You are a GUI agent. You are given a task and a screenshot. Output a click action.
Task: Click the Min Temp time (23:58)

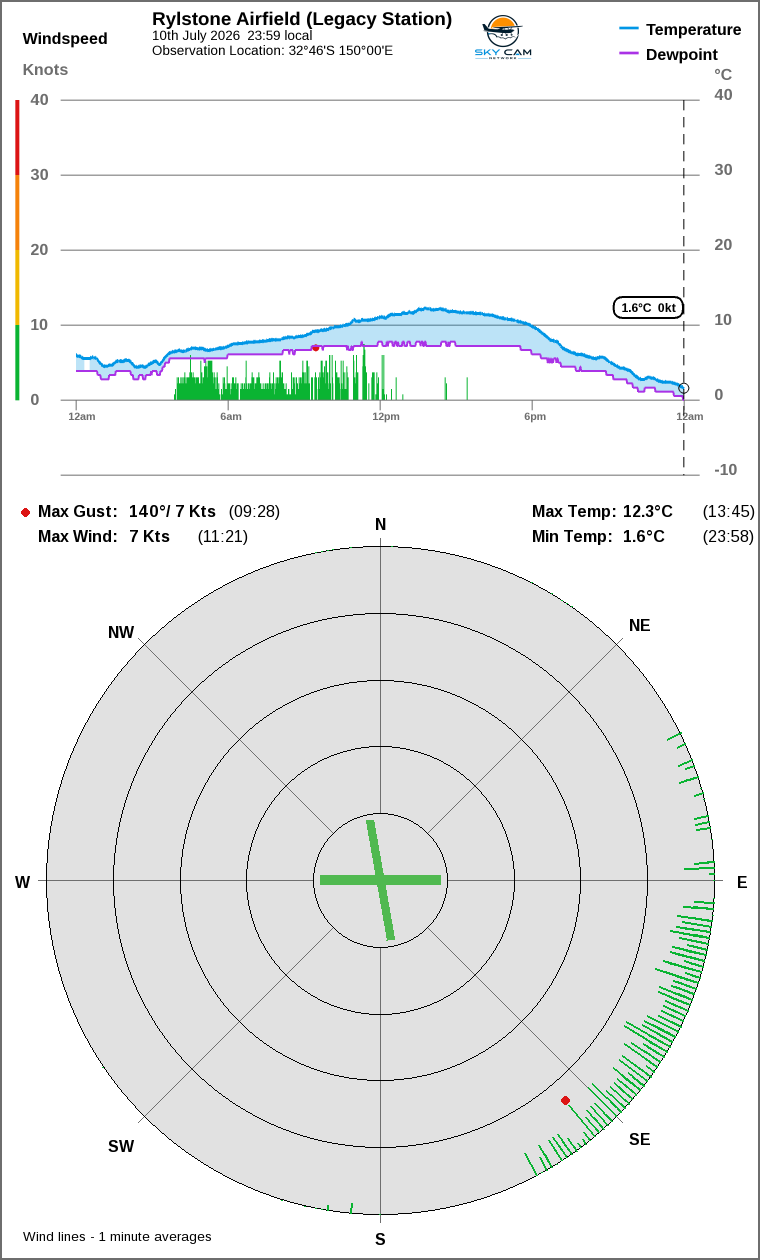[729, 537]
